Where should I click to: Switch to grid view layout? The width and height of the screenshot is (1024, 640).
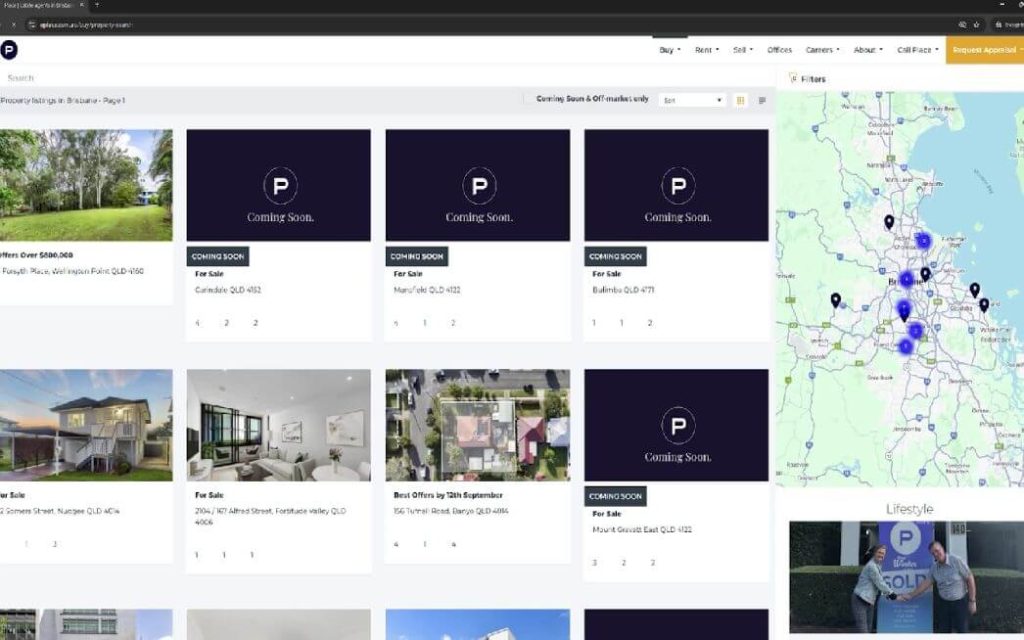click(741, 100)
